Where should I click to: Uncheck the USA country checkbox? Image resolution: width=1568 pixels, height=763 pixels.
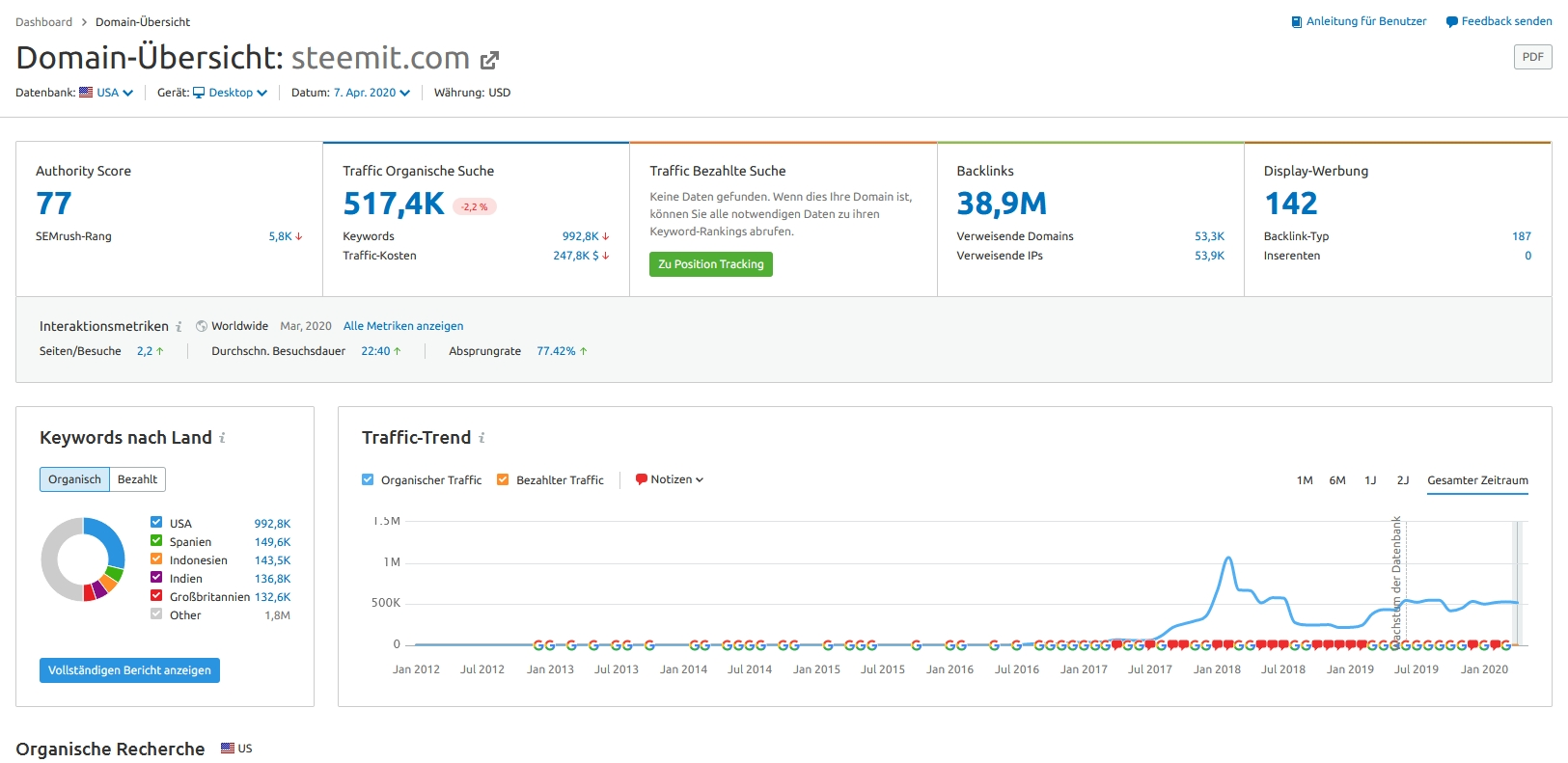(156, 523)
